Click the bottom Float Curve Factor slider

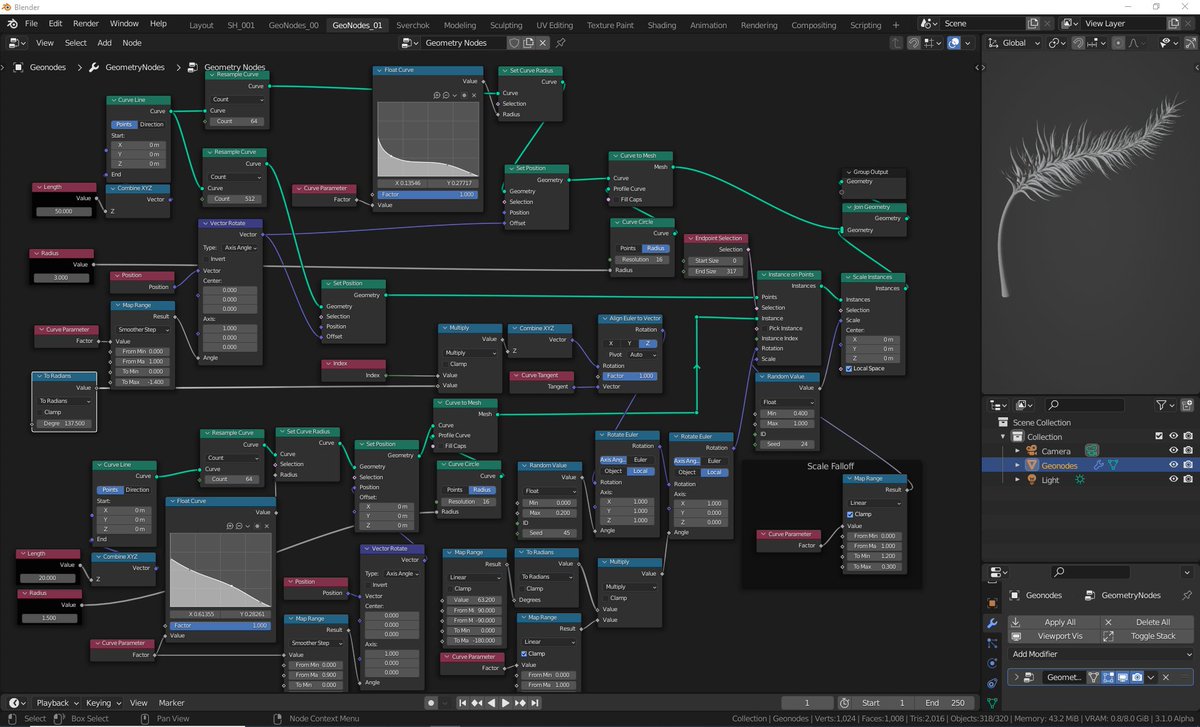click(x=220, y=625)
